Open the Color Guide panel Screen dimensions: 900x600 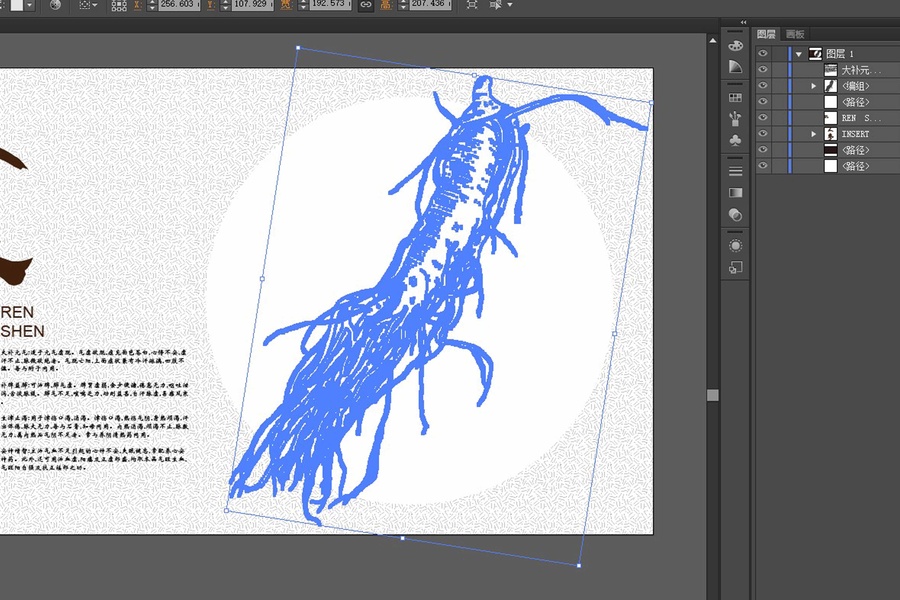point(735,67)
